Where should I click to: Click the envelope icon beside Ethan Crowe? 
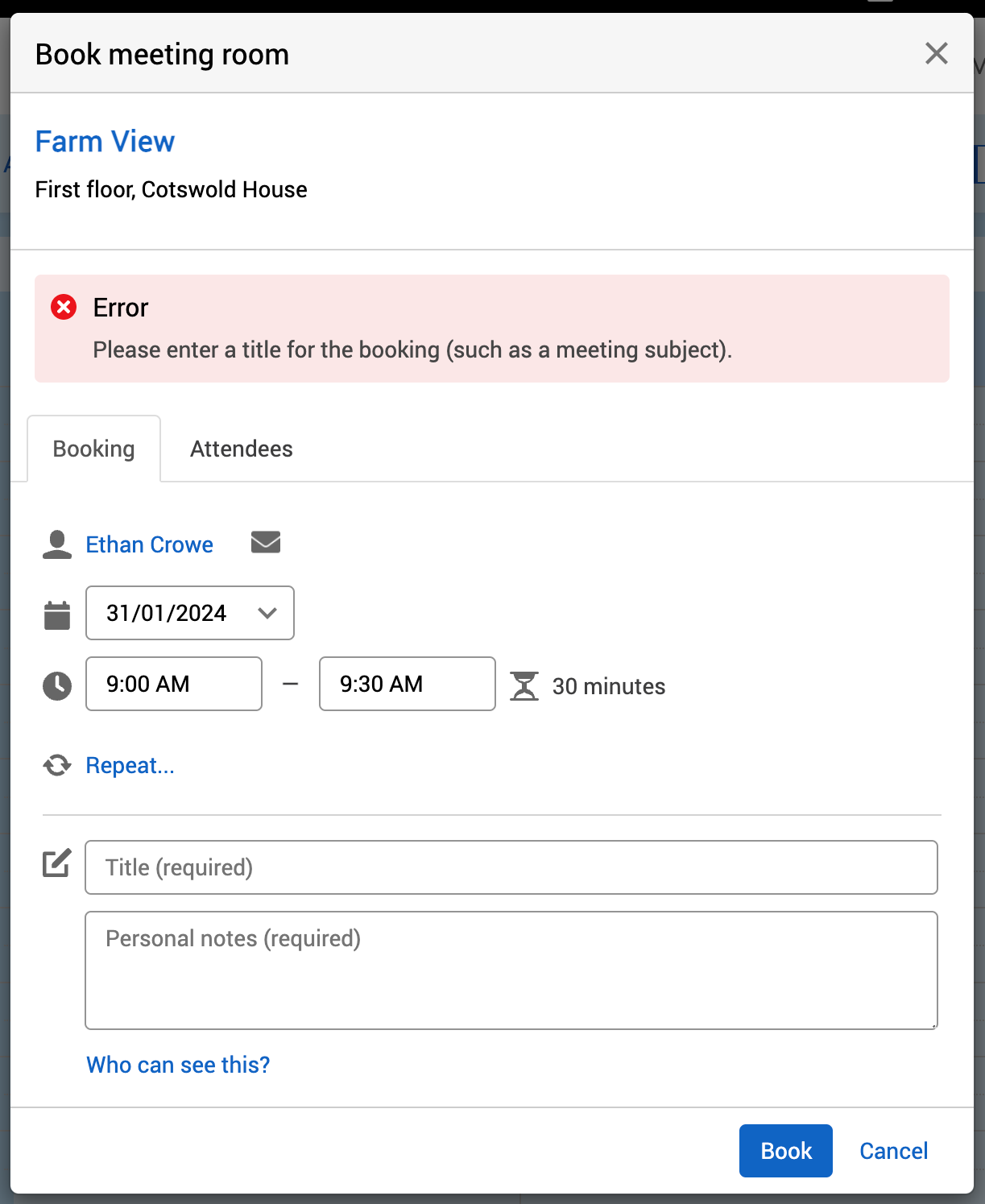265,543
